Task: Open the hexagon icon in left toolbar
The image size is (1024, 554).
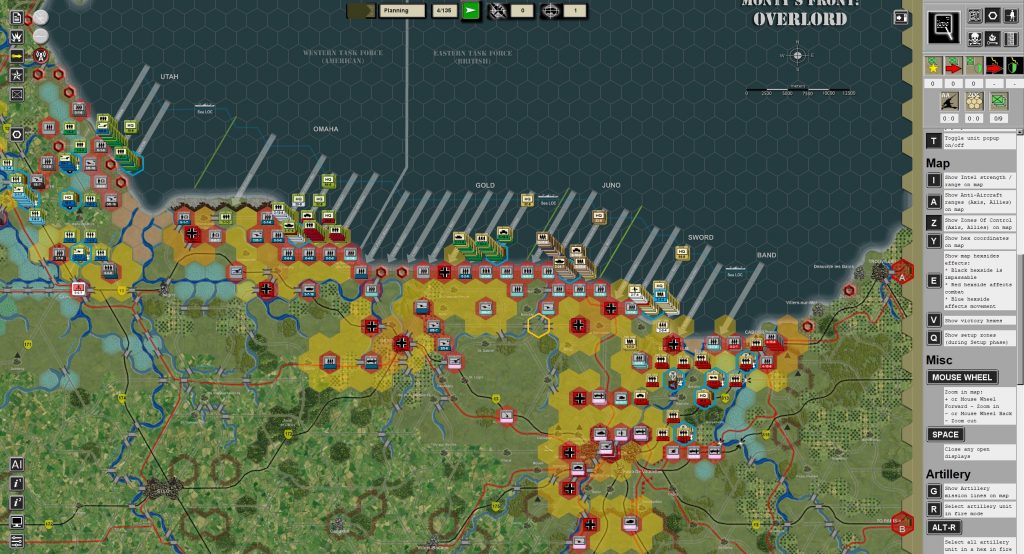Action: tap(17, 134)
